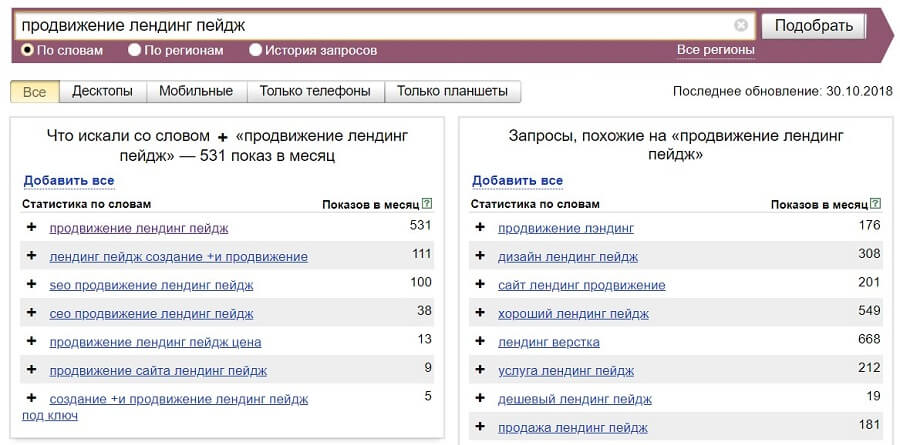Open the 'лендинг верстка' link
The height and width of the screenshot is (445, 900).
pyautogui.click(x=549, y=342)
